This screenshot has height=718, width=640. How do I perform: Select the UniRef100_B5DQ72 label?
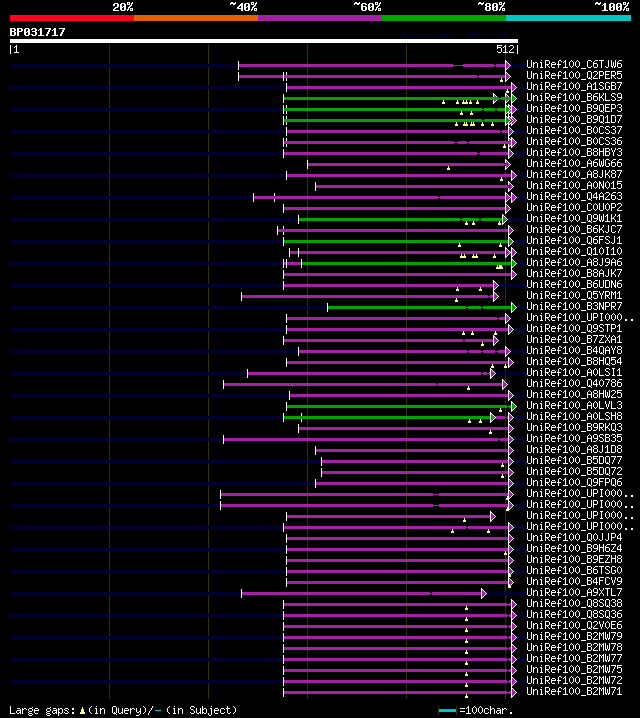(574, 471)
